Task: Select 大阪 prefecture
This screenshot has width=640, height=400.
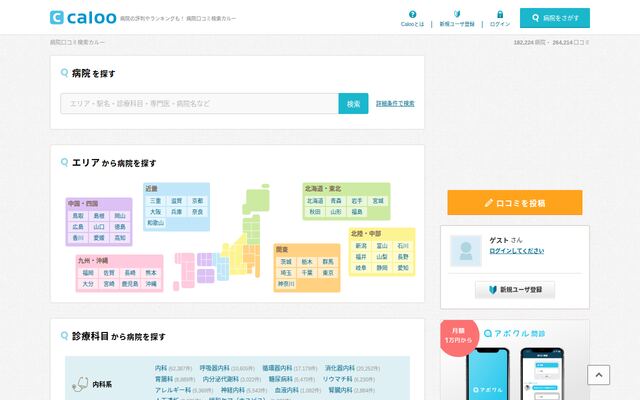Action: coord(156,212)
